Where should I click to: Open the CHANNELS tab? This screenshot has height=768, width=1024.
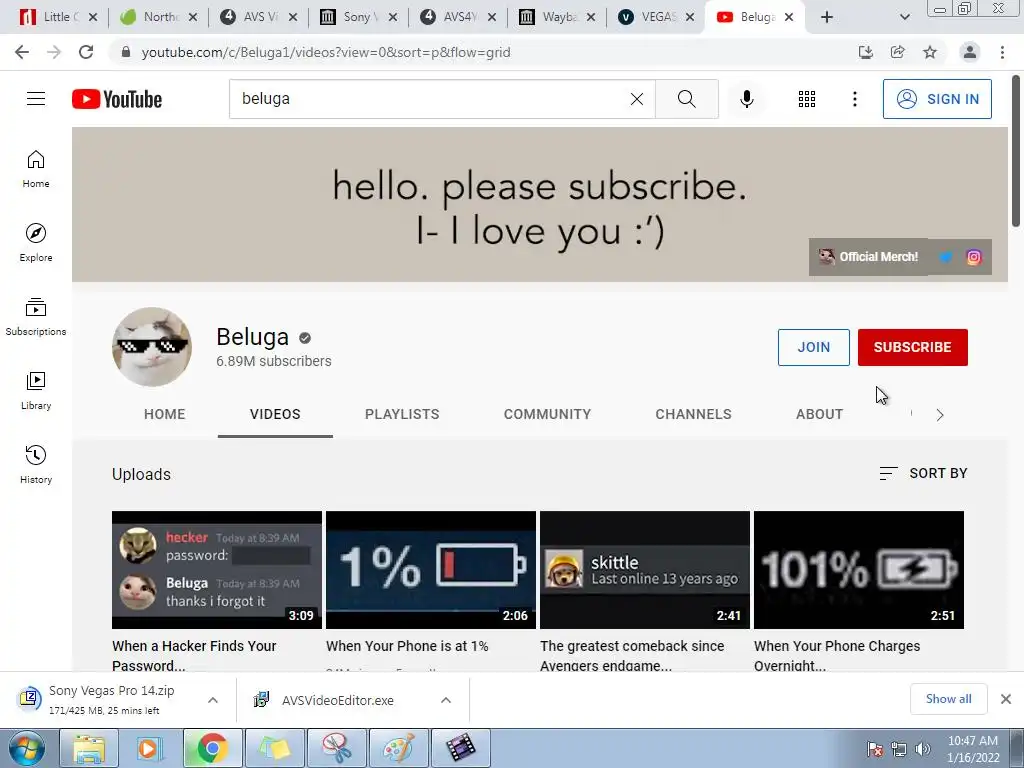(694, 414)
